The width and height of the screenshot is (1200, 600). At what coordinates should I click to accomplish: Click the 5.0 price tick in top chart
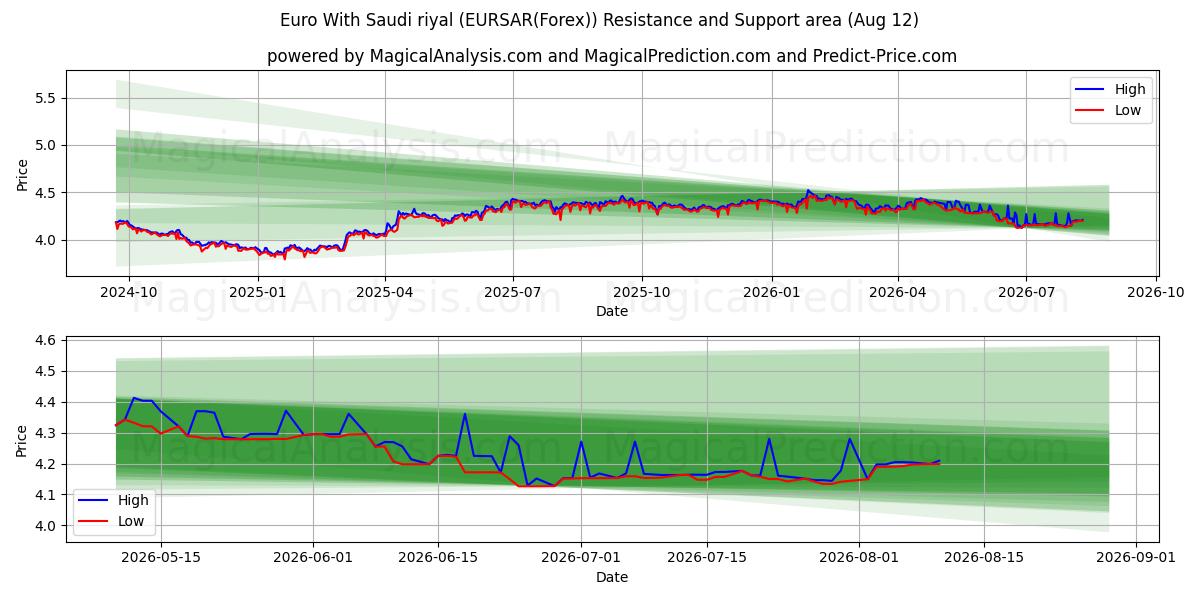48,145
